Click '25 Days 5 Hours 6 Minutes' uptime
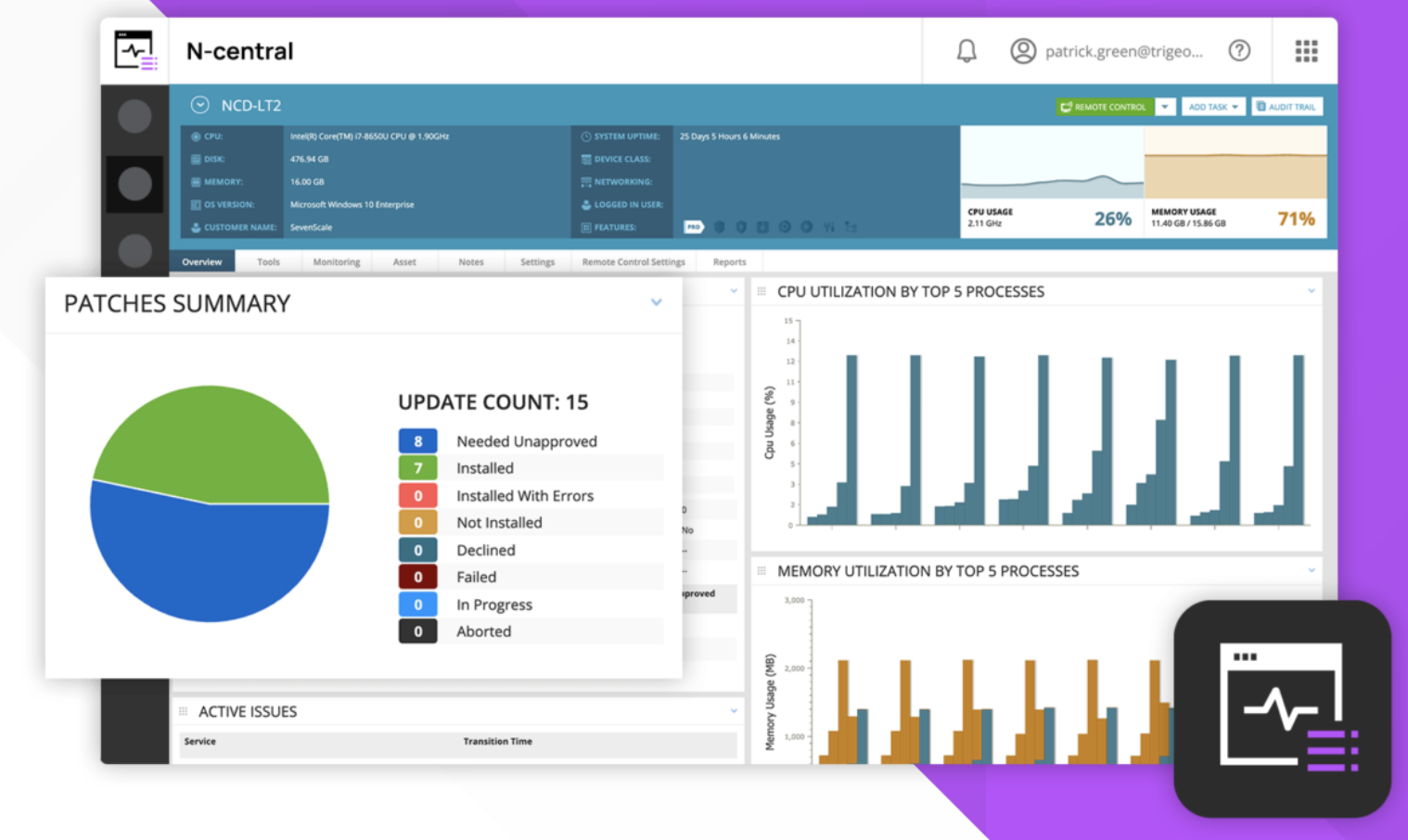 pyautogui.click(x=730, y=136)
